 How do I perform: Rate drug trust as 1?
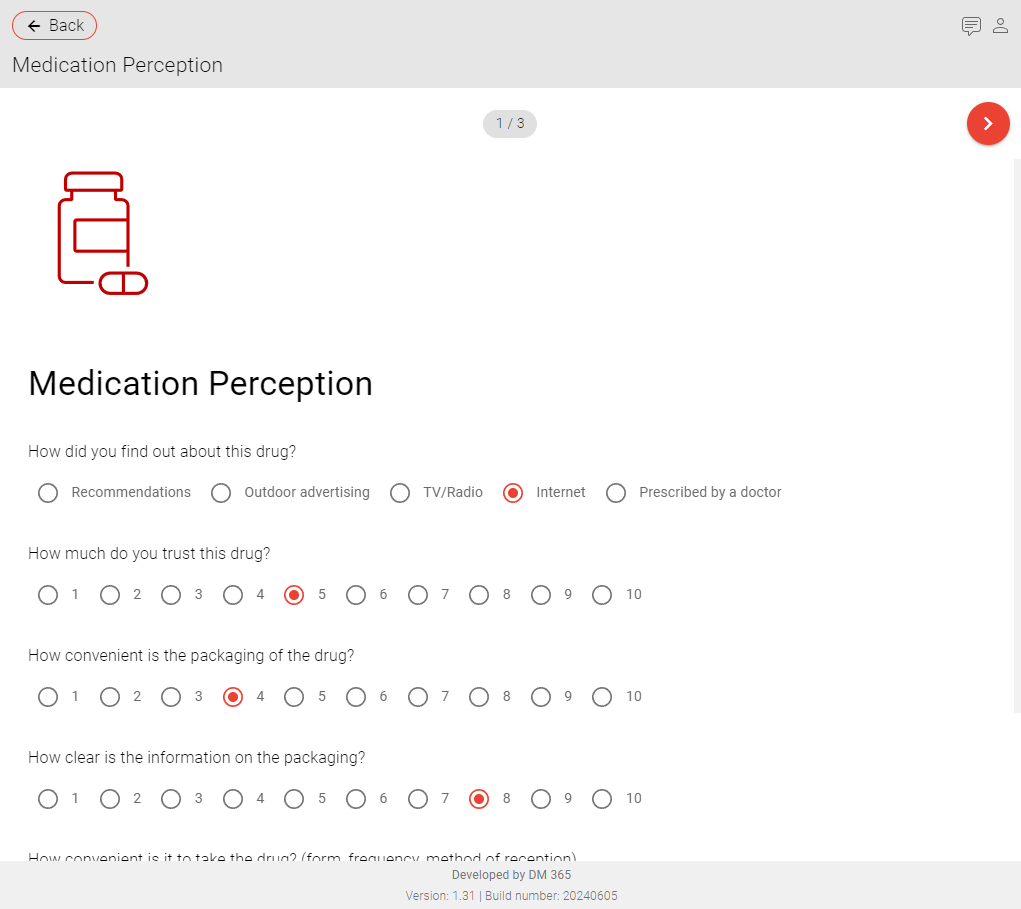point(48,594)
